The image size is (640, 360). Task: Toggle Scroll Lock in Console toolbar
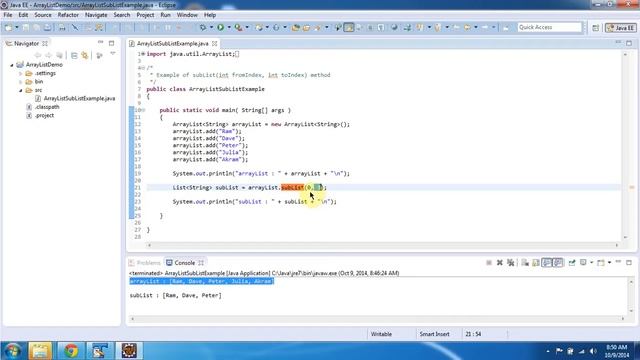pos(536,262)
